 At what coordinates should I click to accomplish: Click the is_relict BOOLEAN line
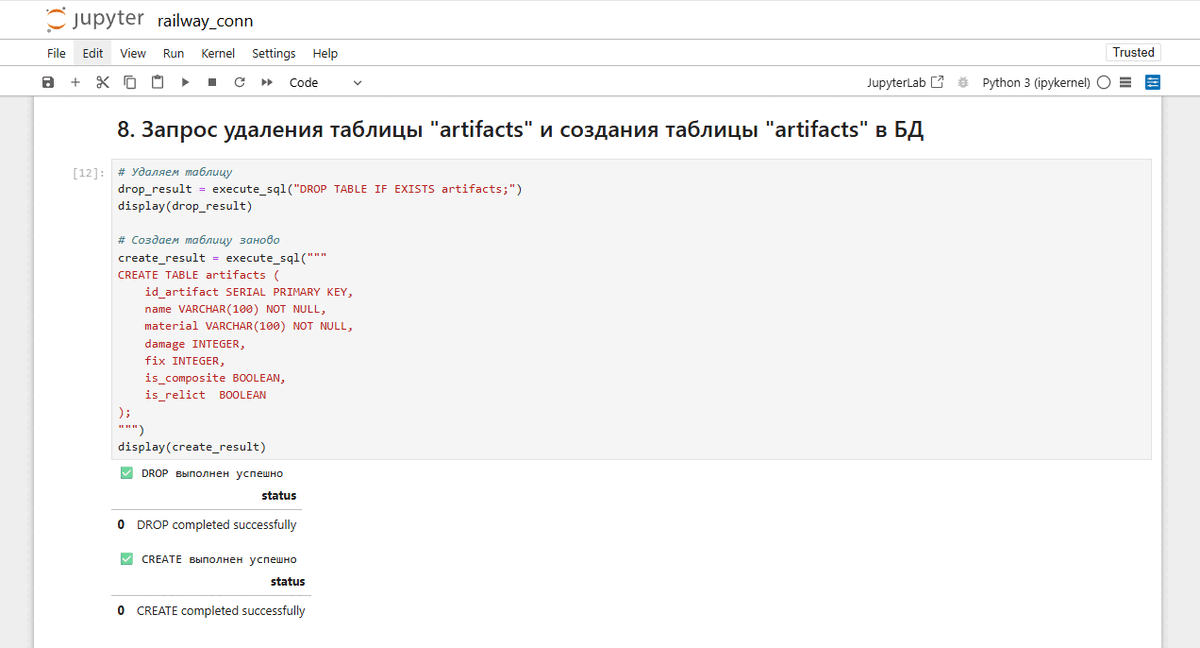205,395
